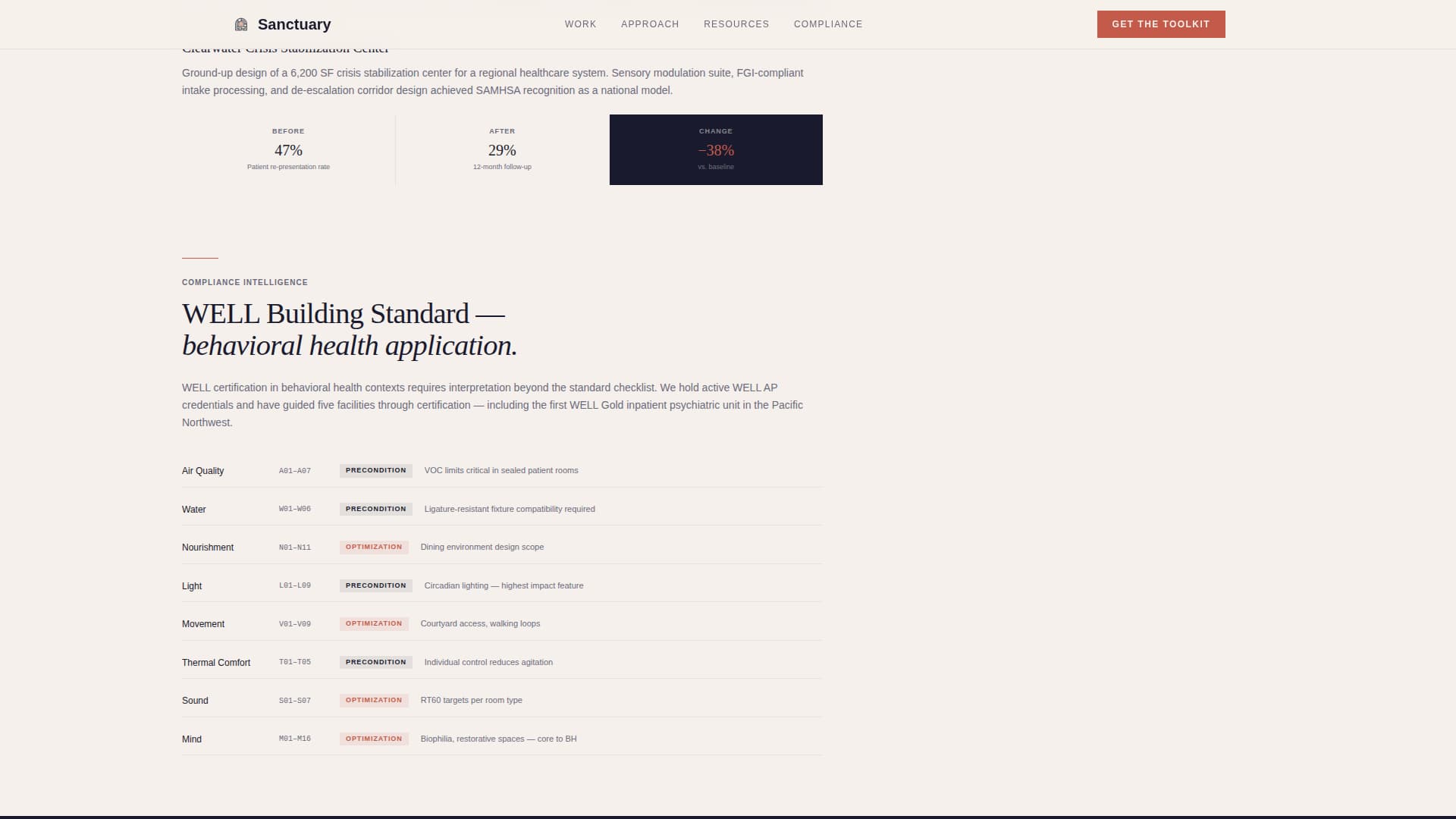
Task: Click 'Ligature-resistant fixture compatibility required'
Action: (510, 509)
